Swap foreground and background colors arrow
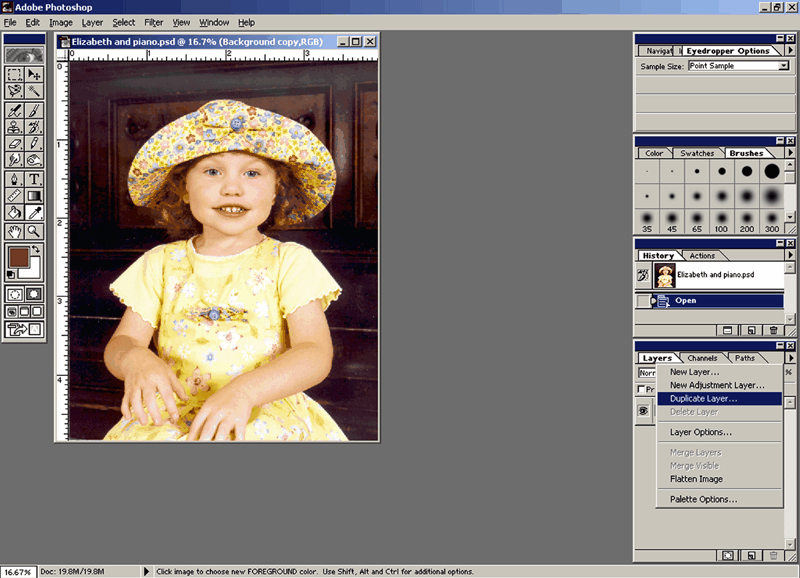This screenshot has height=578, width=800. pyautogui.click(x=38, y=249)
